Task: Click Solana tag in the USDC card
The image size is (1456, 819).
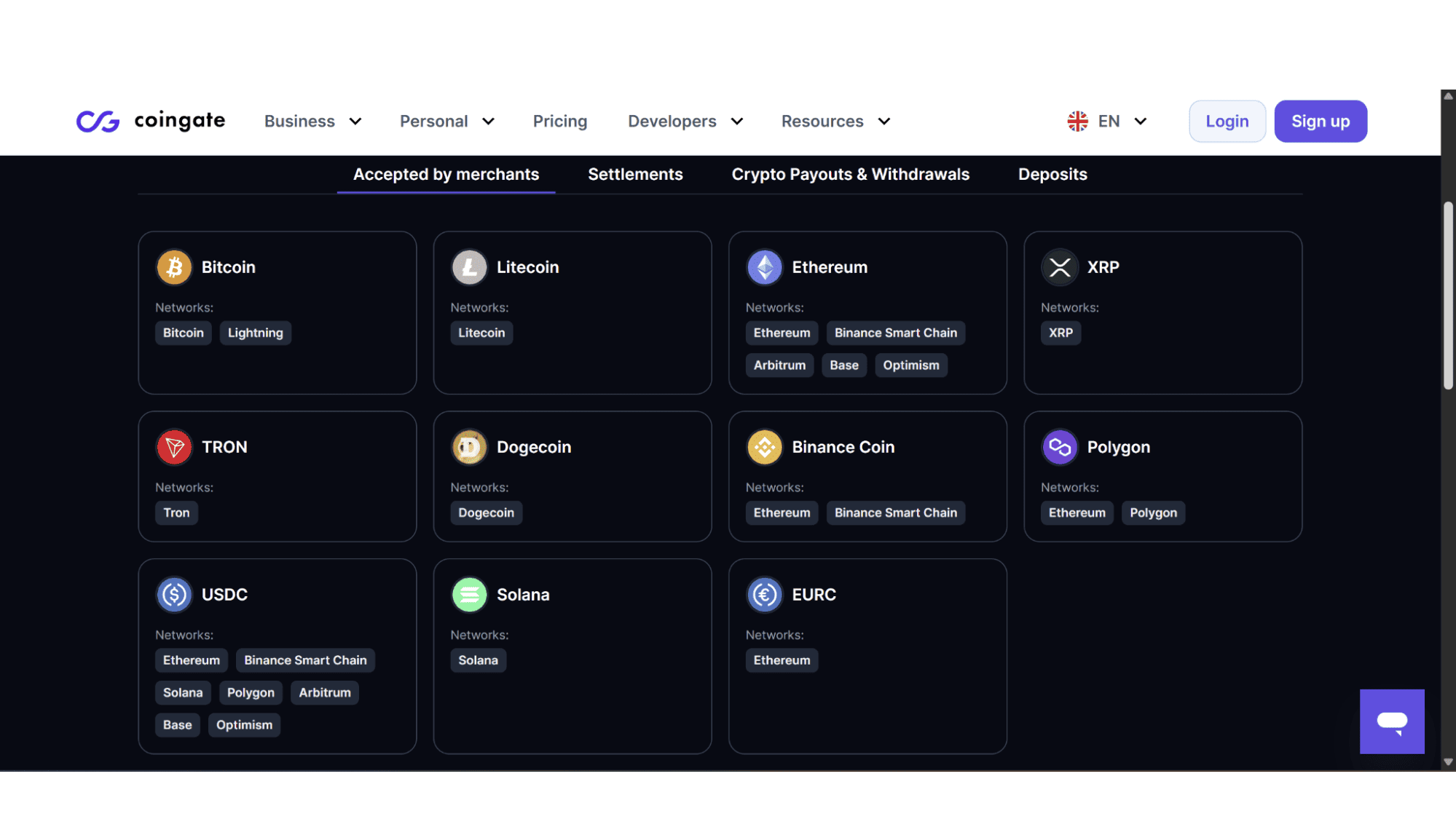Action: (x=183, y=692)
